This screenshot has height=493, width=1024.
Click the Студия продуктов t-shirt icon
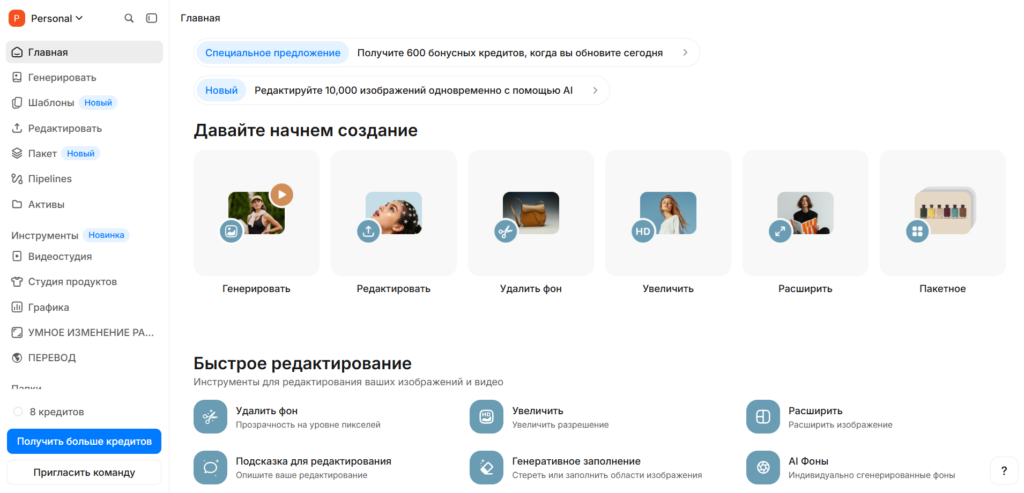tap(18, 281)
